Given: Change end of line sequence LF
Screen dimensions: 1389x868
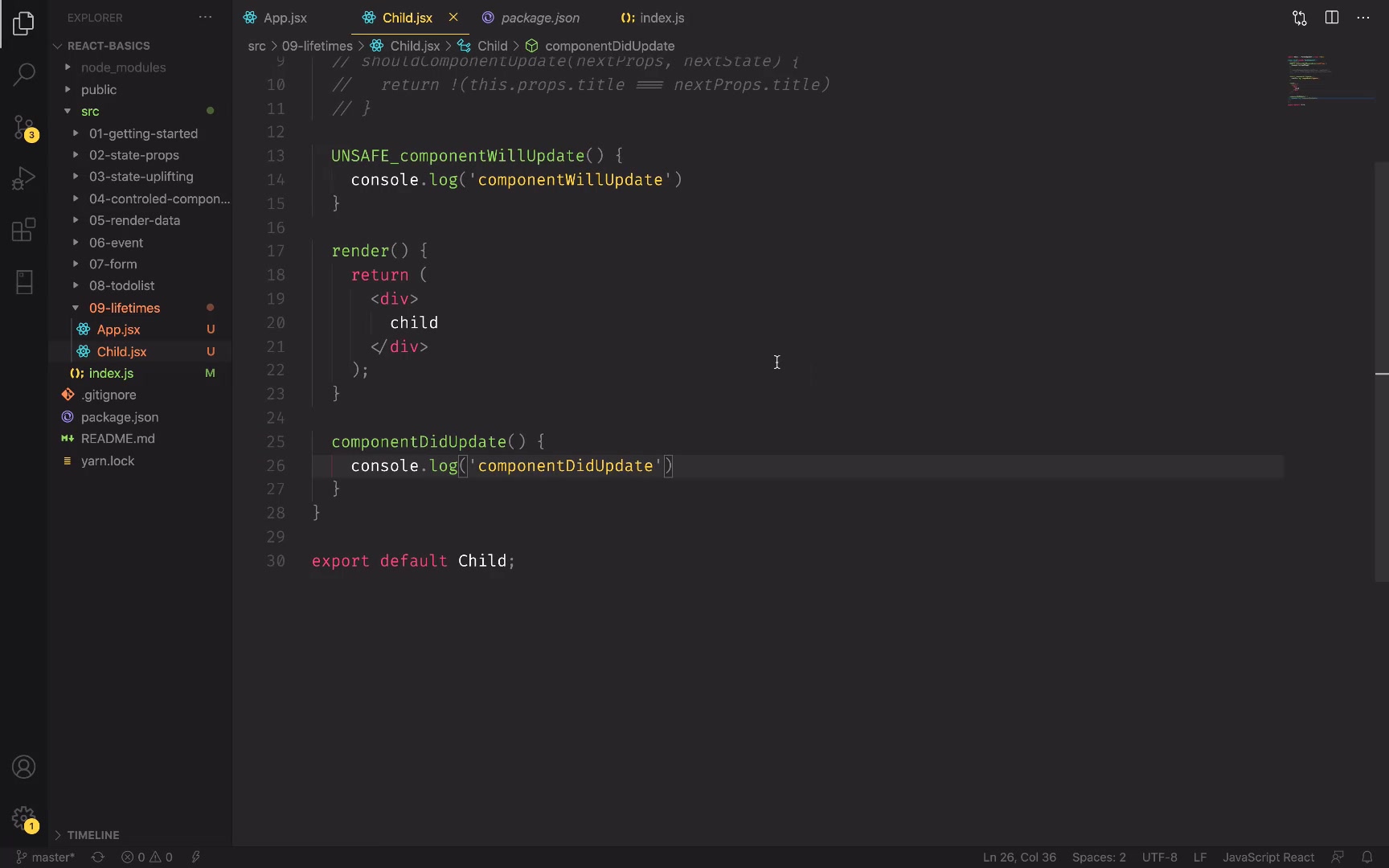Looking at the screenshot, I should (1200, 858).
